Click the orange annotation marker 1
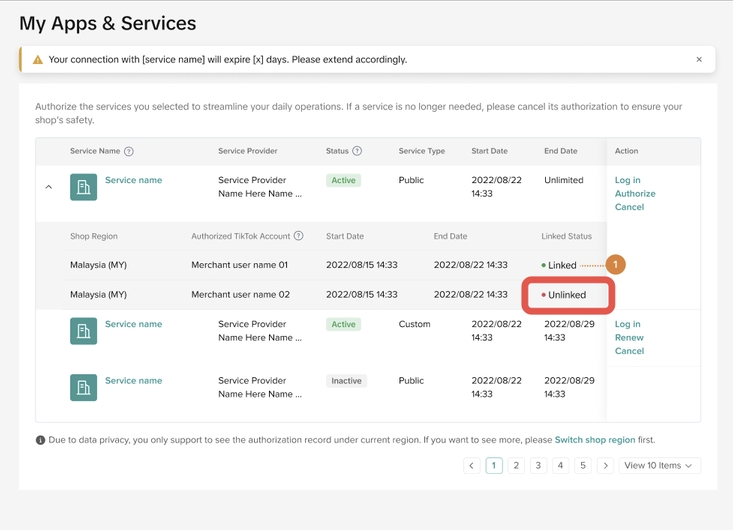This screenshot has height=530, width=733. (616, 265)
